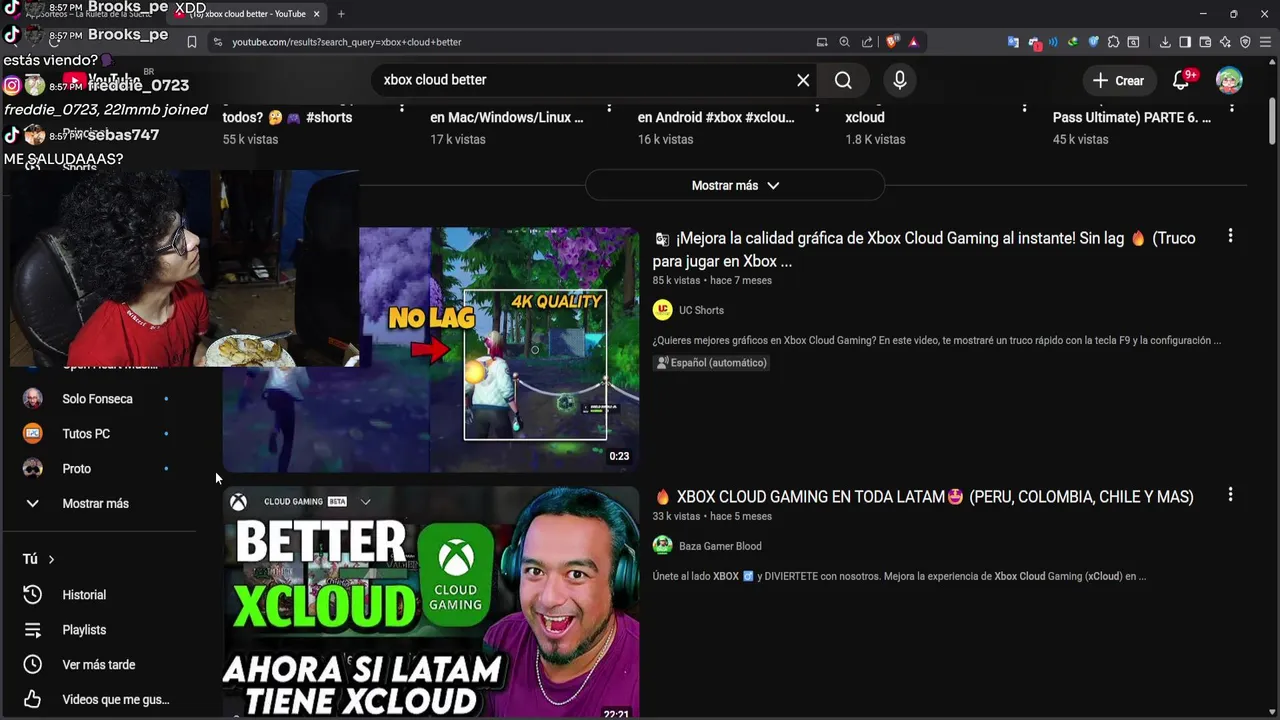Click the '33 k vistas · hace 5 meses' text

point(712,517)
